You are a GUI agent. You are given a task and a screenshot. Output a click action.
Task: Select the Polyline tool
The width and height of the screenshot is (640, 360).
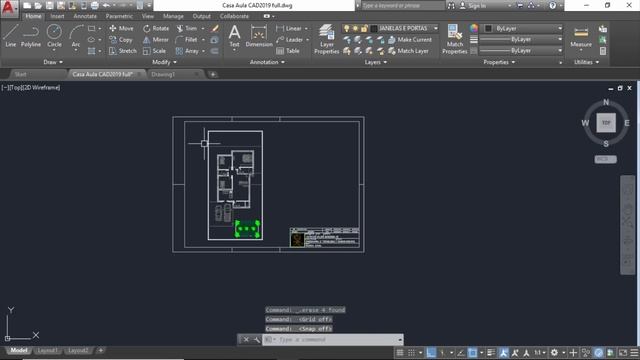pos(31,36)
